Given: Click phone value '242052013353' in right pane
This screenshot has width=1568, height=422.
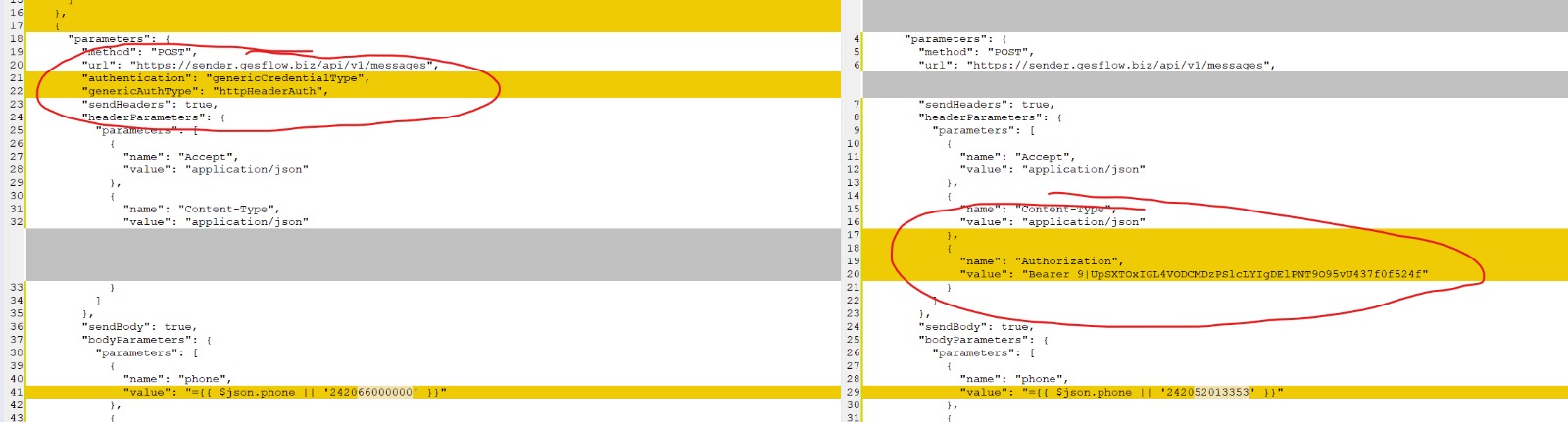Looking at the screenshot, I should [1206, 392].
